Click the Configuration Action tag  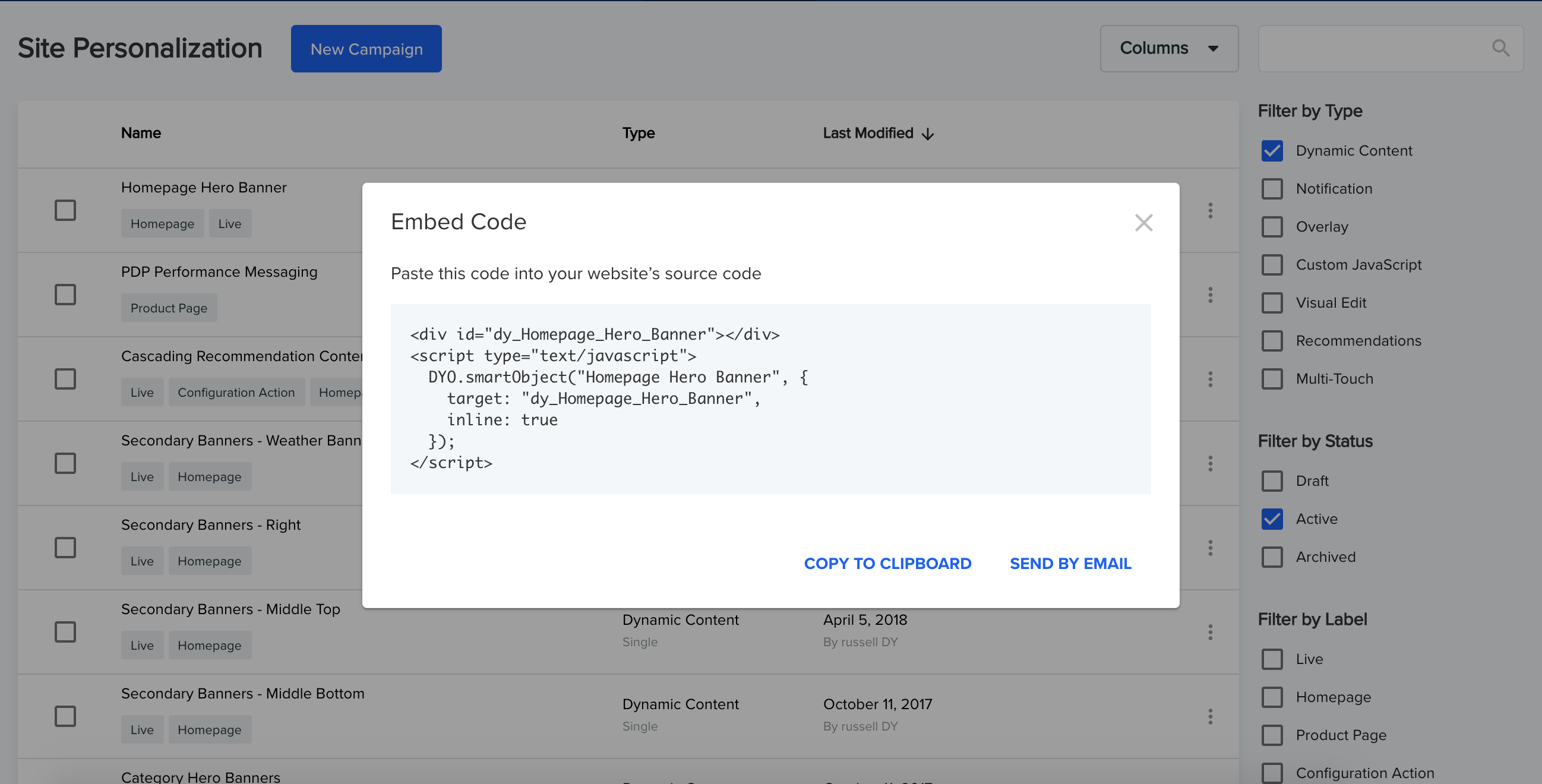tap(236, 393)
